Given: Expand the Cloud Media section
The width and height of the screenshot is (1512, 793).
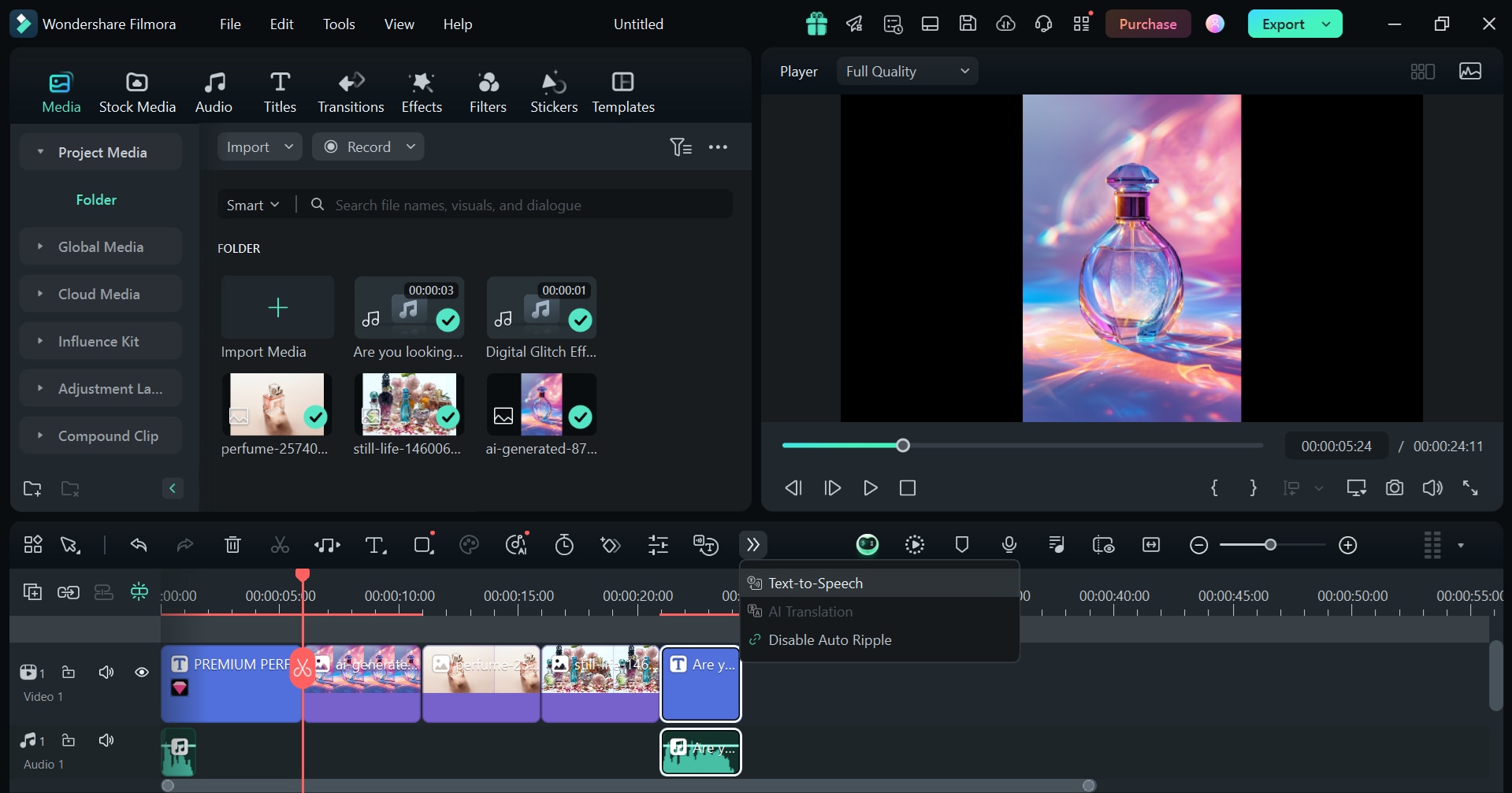Looking at the screenshot, I should 40,294.
